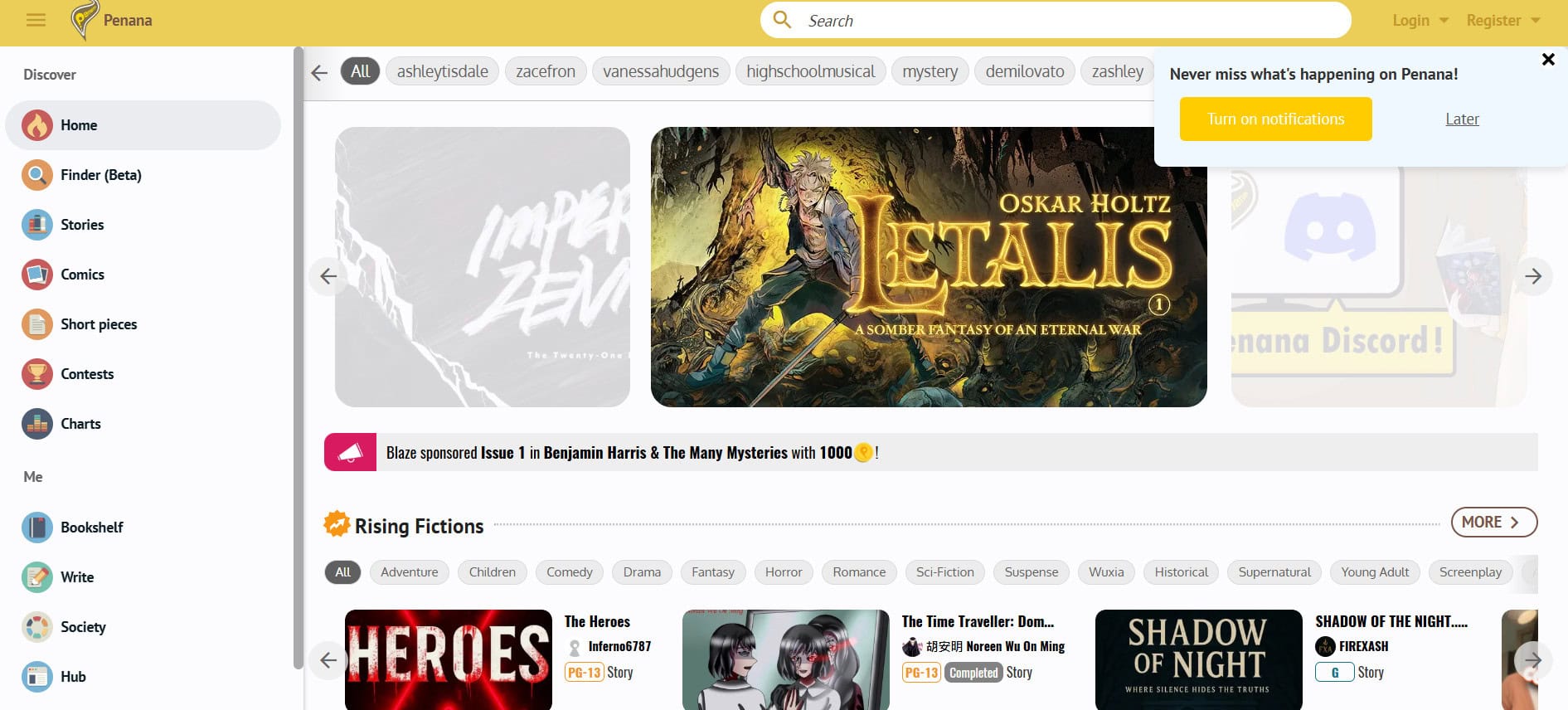
Task: Select the Fantasy genre filter
Action: (712, 572)
